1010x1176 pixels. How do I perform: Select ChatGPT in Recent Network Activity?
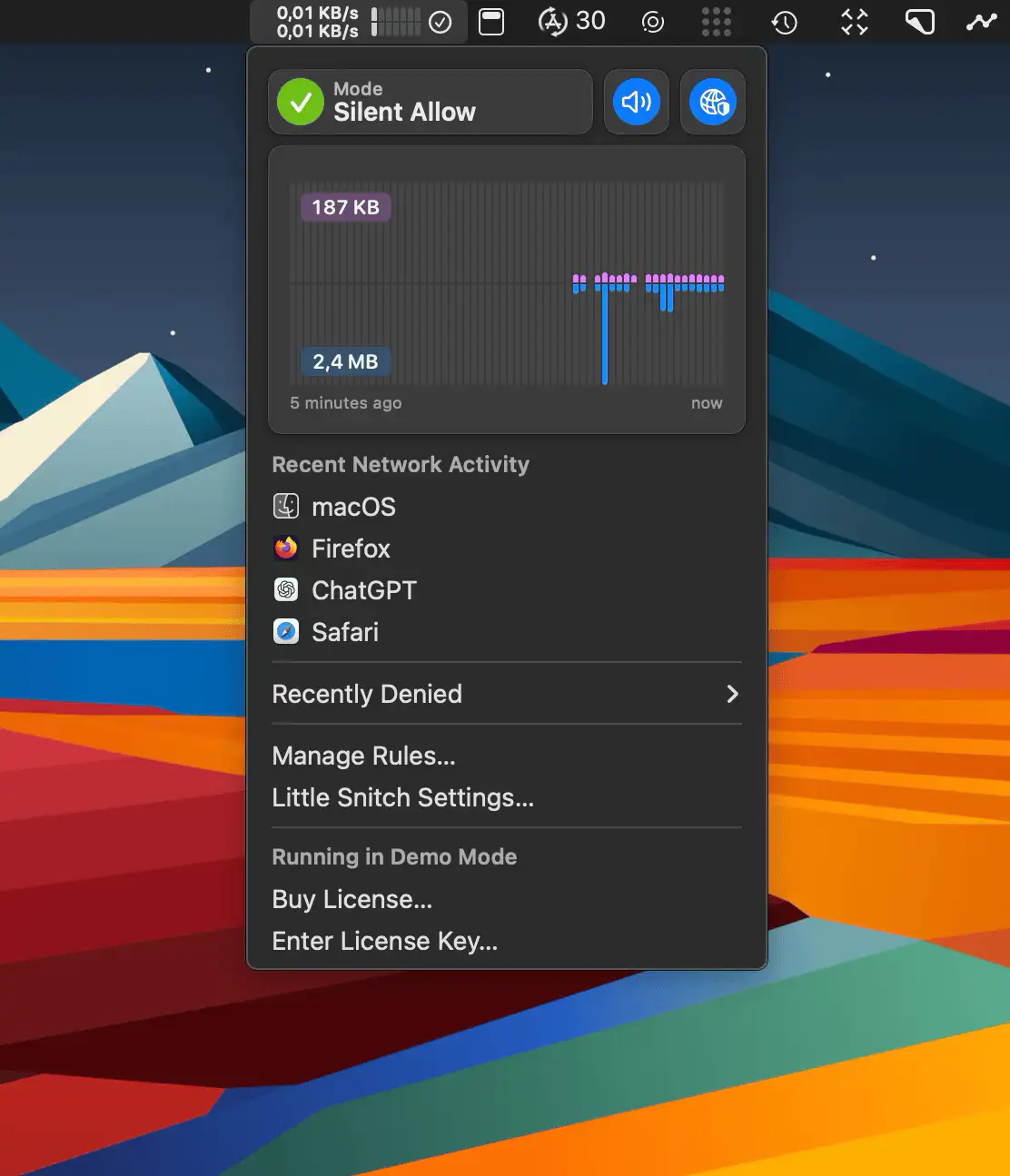click(507, 590)
